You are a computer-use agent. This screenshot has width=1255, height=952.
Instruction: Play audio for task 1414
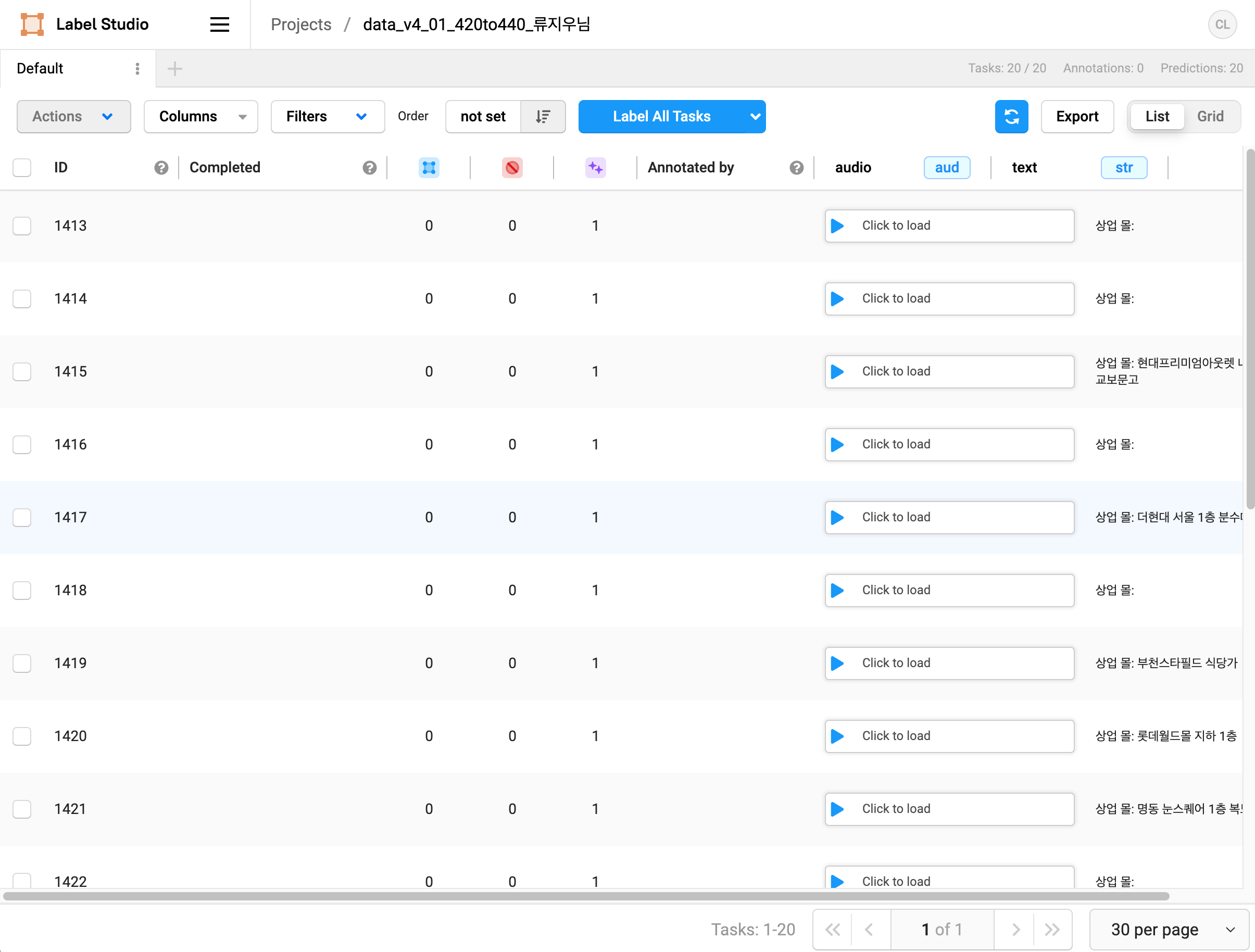point(837,298)
